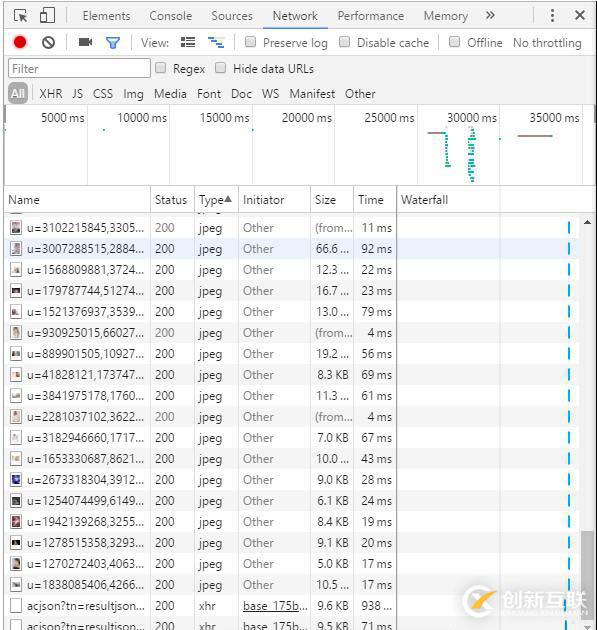Sort by the Time column header
The image size is (597, 630).
coord(375,200)
